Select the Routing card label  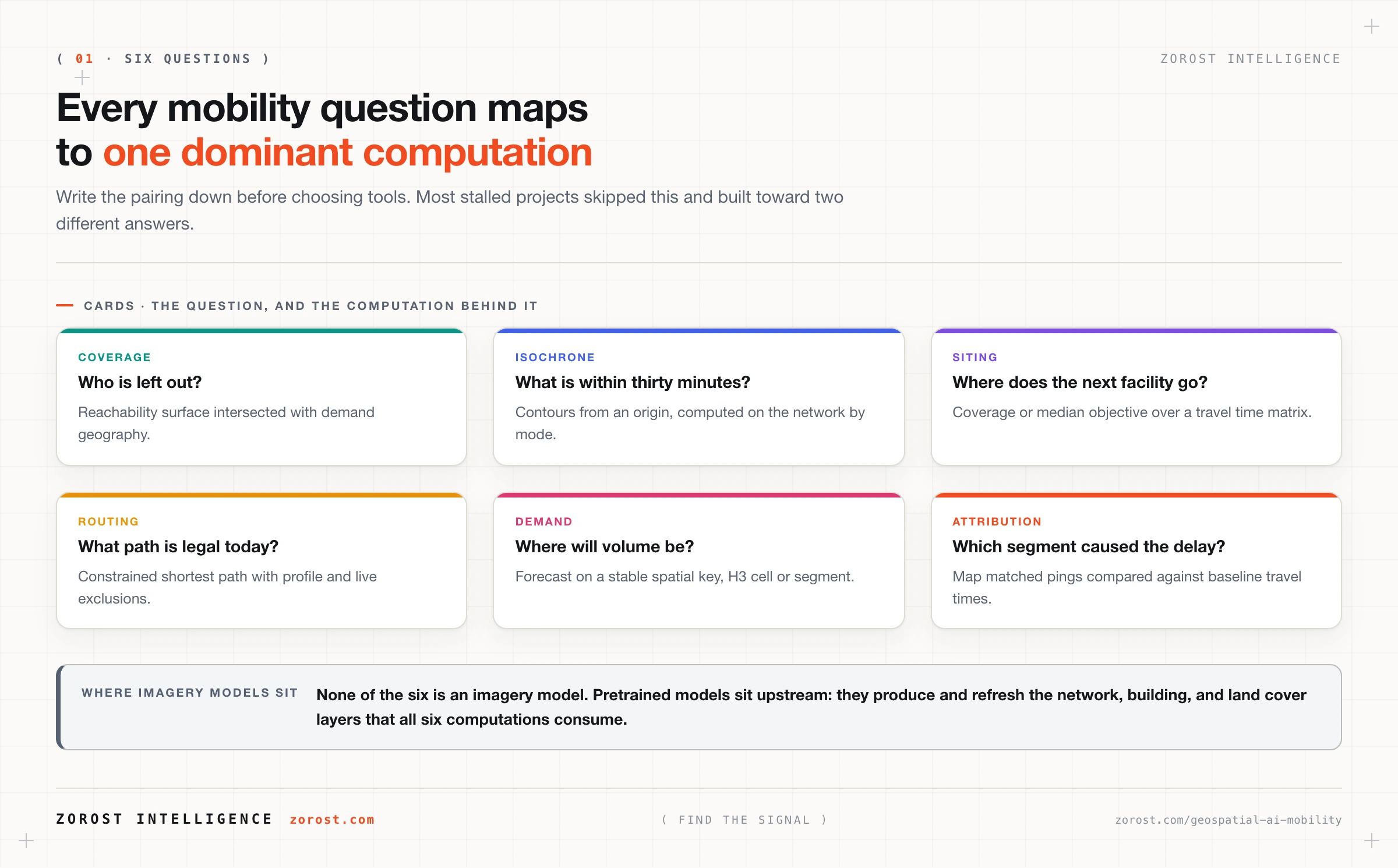pyautogui.click(x=108, y=521)
